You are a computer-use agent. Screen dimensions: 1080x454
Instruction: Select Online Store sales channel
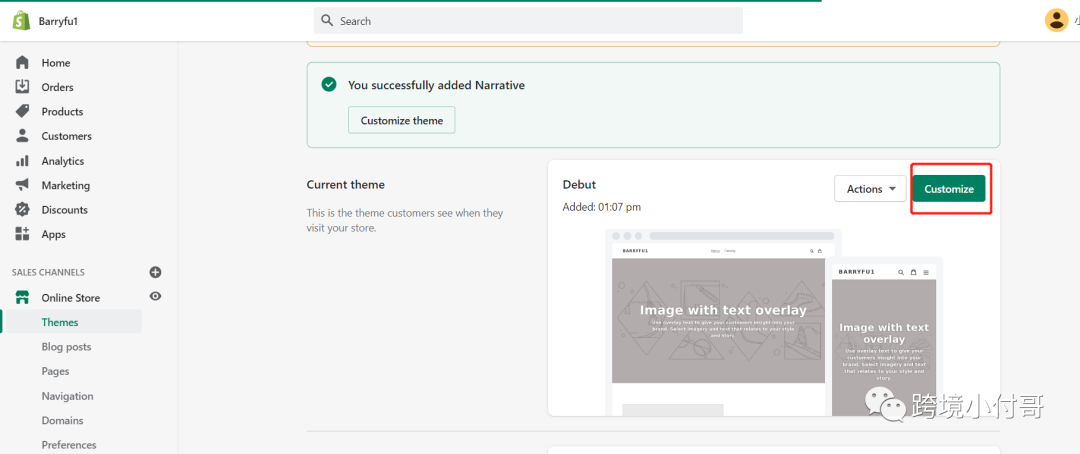(72, 298)
